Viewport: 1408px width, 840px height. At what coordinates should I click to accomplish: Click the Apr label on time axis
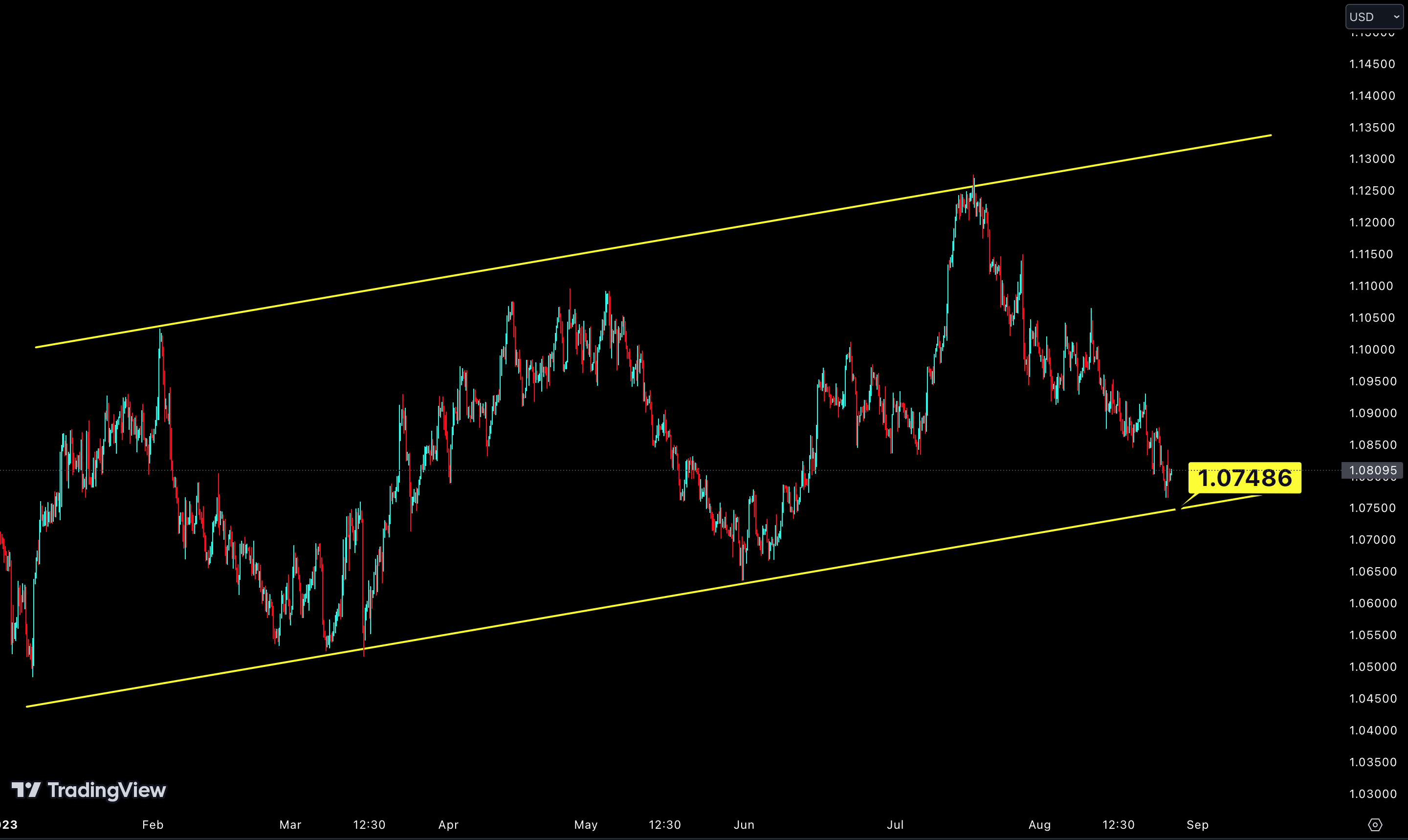tap(448, 825)
